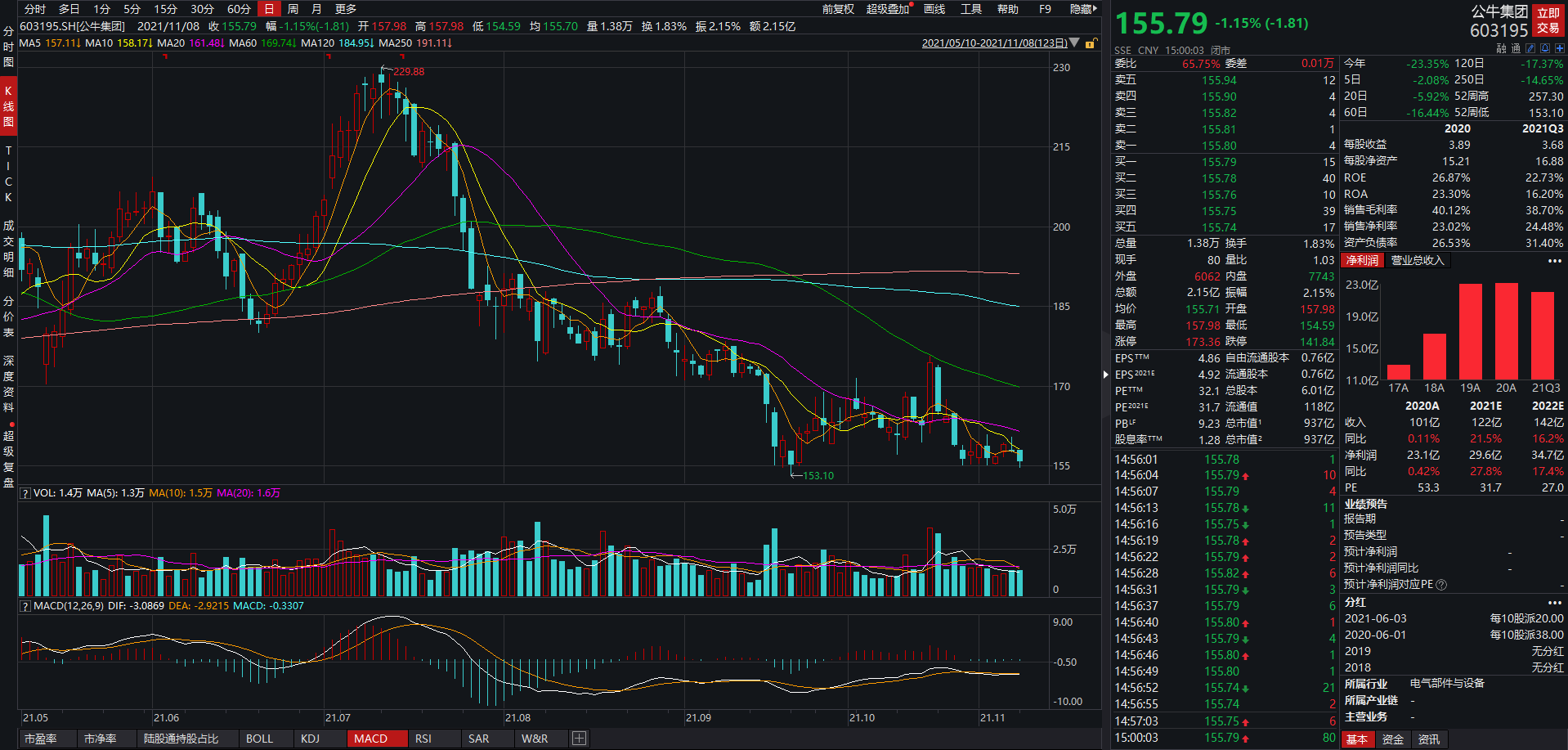Select the 周 weekly period
The width and height of the screenshot is (1568, 750).
pos(293,9)
